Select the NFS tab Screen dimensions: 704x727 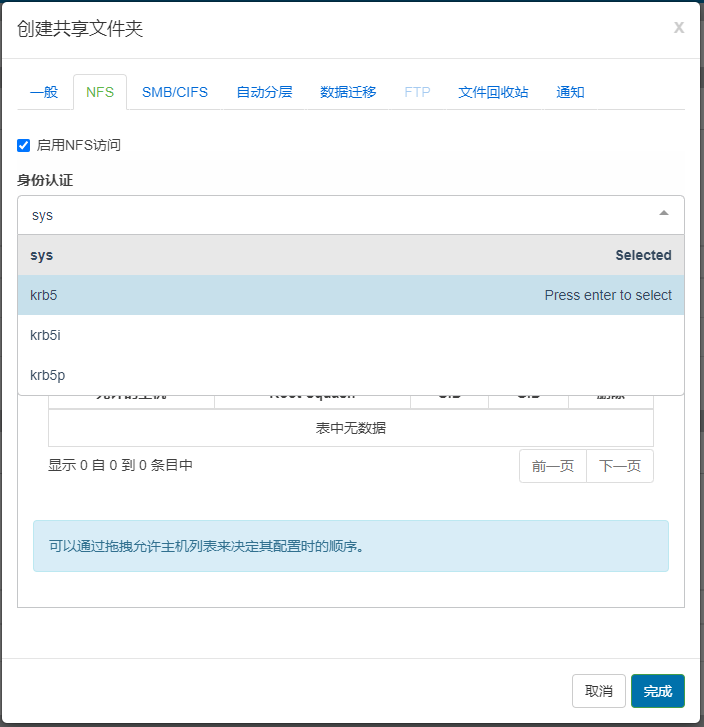(100, 92)
